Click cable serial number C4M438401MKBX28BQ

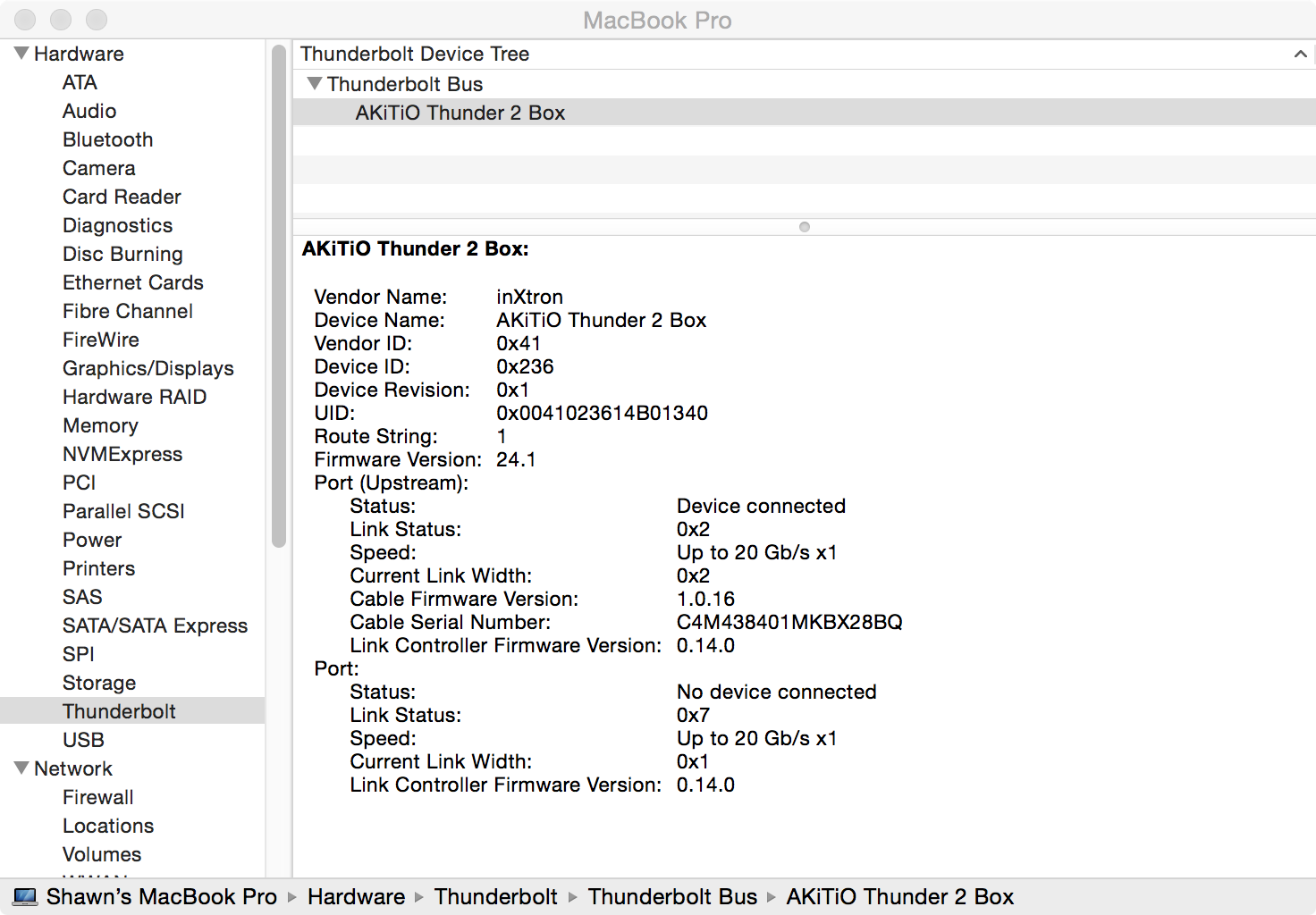pyautogui.click(x=789, y=622)
